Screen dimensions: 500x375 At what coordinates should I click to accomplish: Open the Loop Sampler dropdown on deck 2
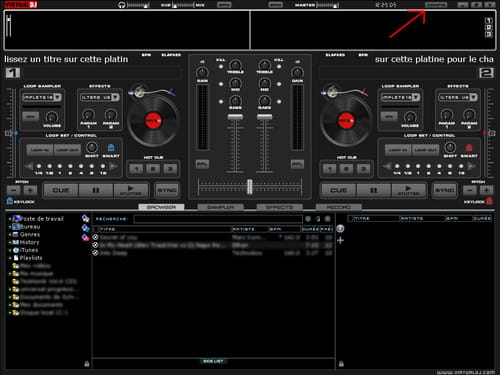[x=416, y=97]
